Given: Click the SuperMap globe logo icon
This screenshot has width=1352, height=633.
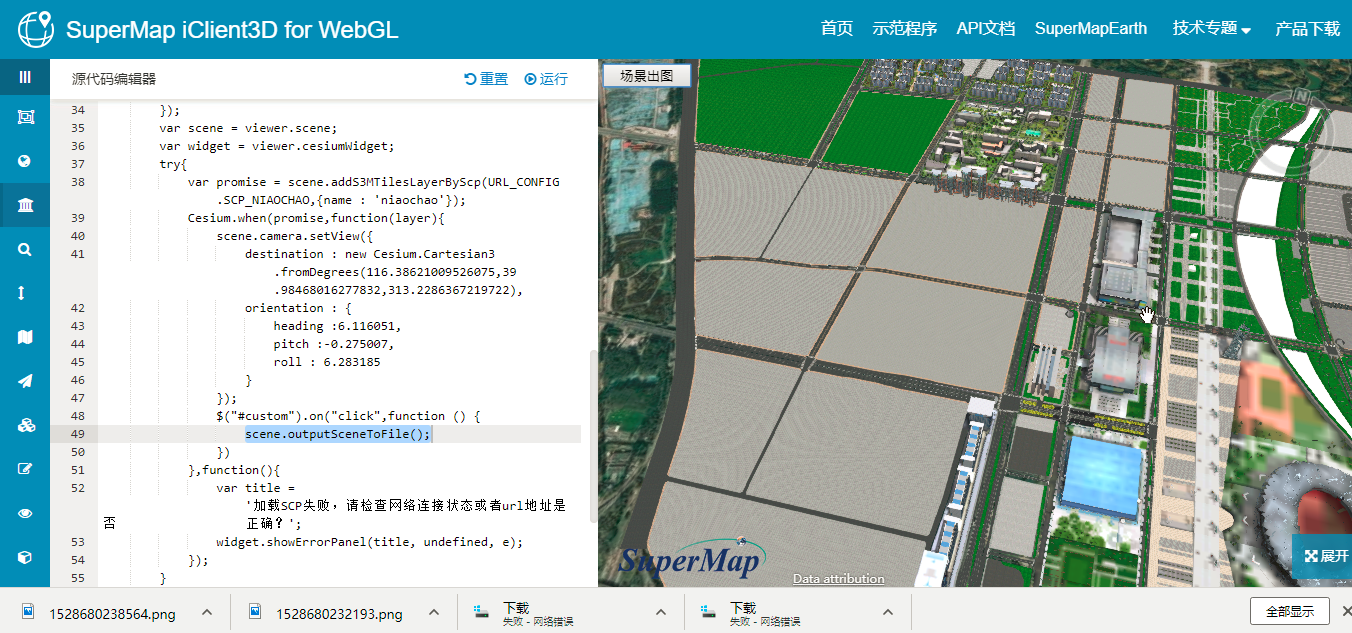Looking at the screenshot, I should (x=35, y=29).
